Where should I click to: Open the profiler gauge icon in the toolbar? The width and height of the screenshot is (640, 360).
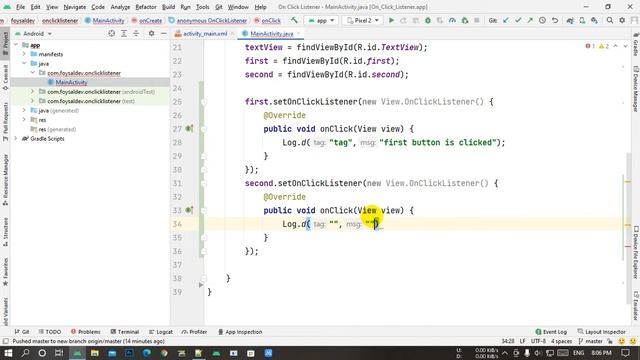(452, 20)
